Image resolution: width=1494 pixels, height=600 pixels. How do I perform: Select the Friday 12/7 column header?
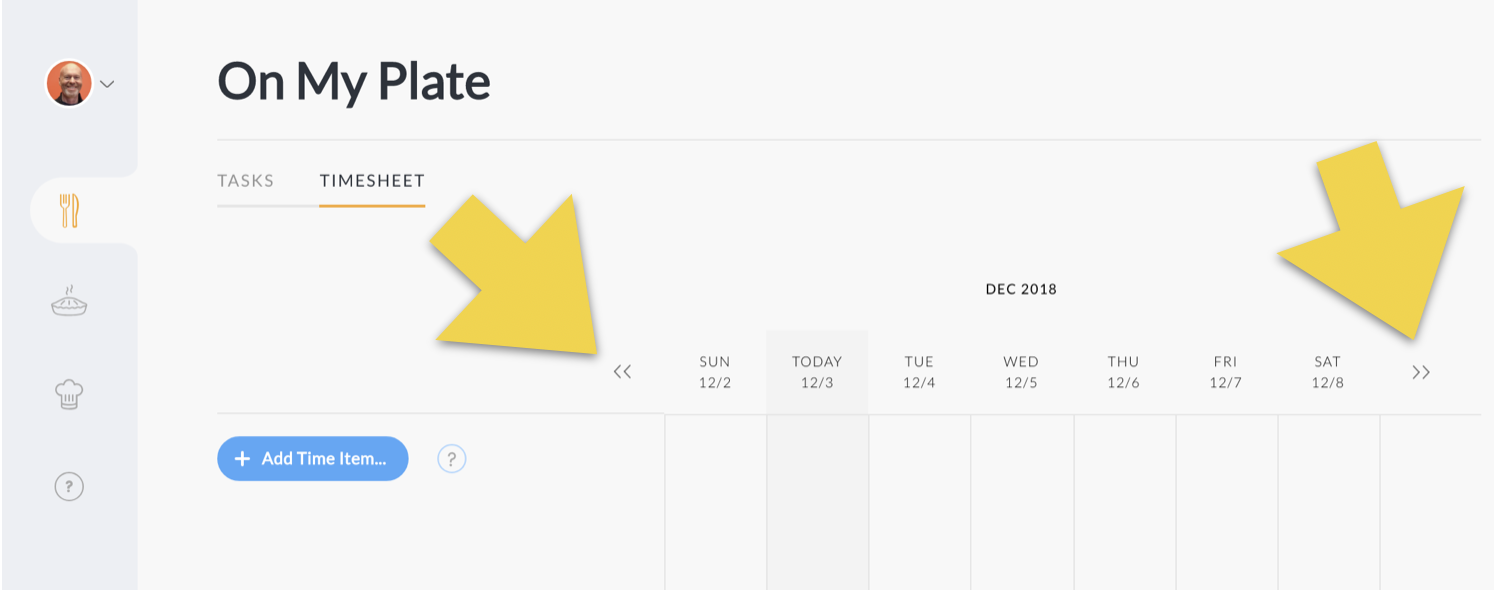[1225, 372]
